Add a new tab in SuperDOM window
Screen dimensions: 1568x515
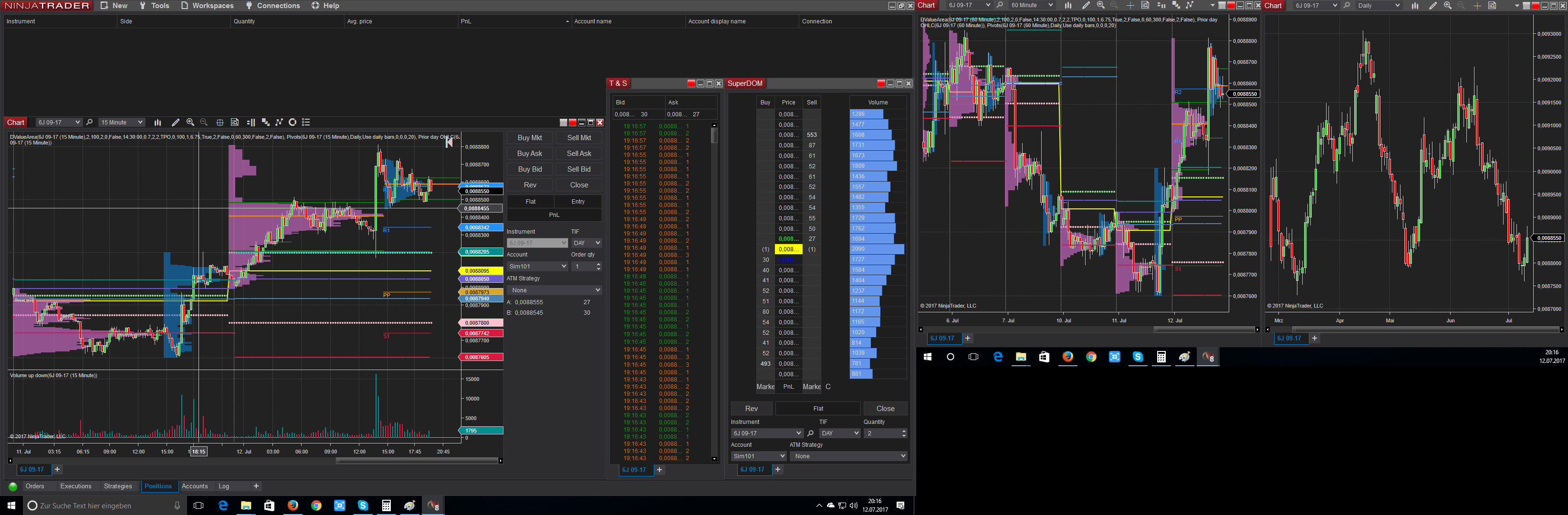tap(778, 469)
